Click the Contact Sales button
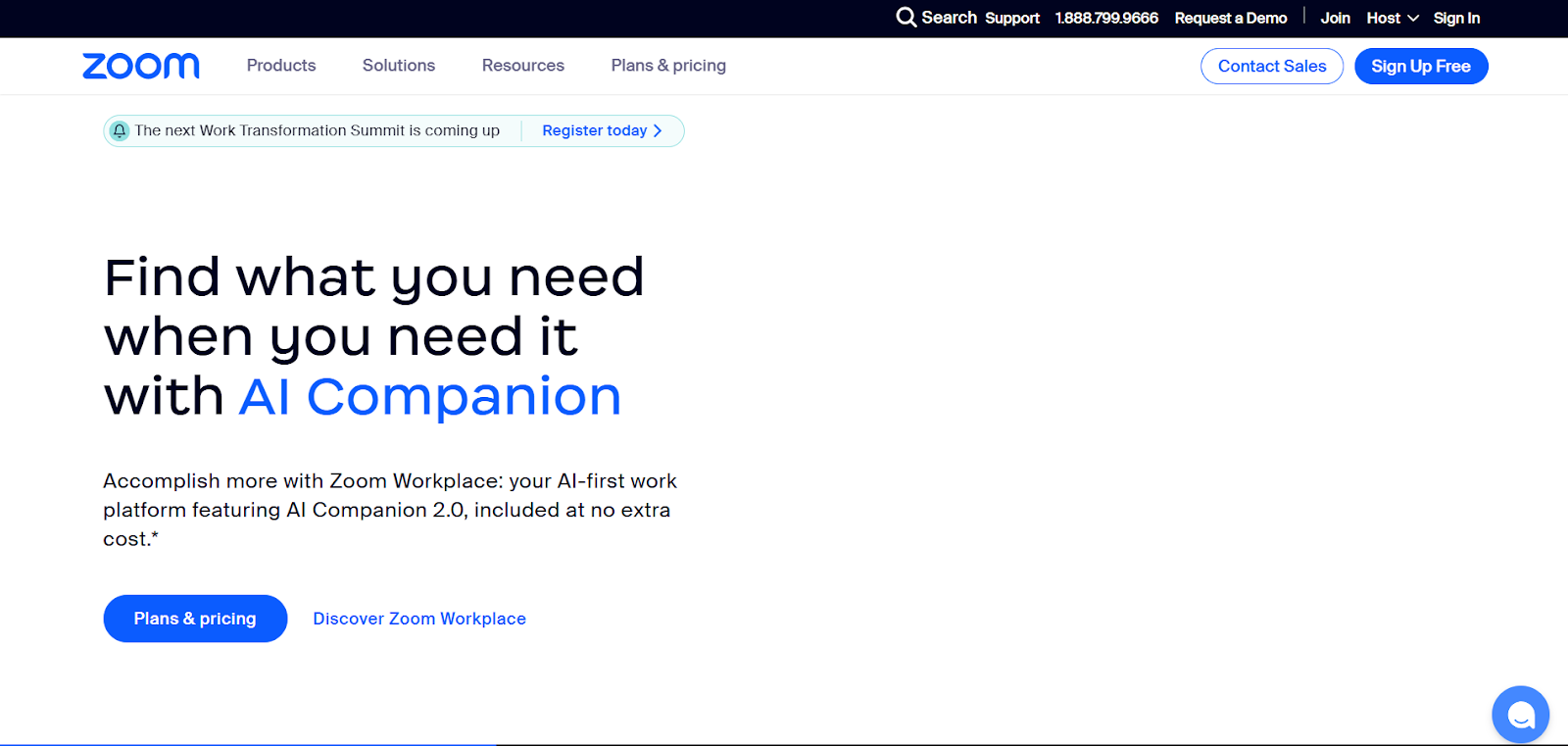Image resolution: width=1568 pixels, height=746 pixels. [x=1272, y=67]
